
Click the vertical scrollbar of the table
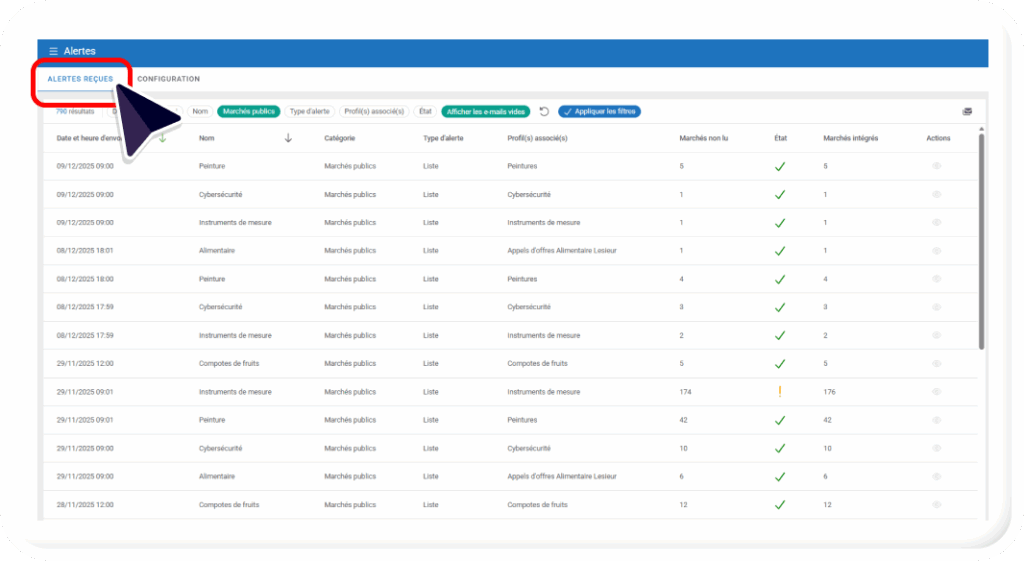[980, 240]
